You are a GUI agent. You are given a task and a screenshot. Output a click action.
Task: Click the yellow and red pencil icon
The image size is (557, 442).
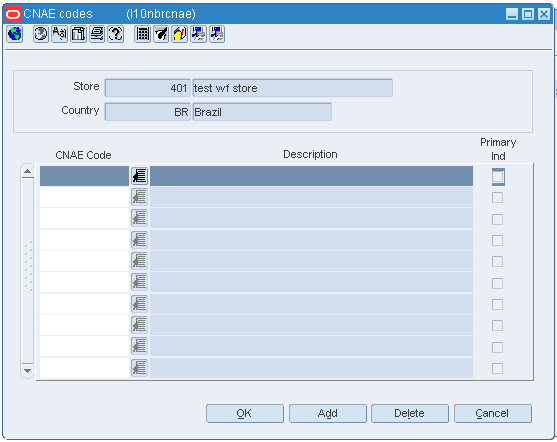(180, 34)
